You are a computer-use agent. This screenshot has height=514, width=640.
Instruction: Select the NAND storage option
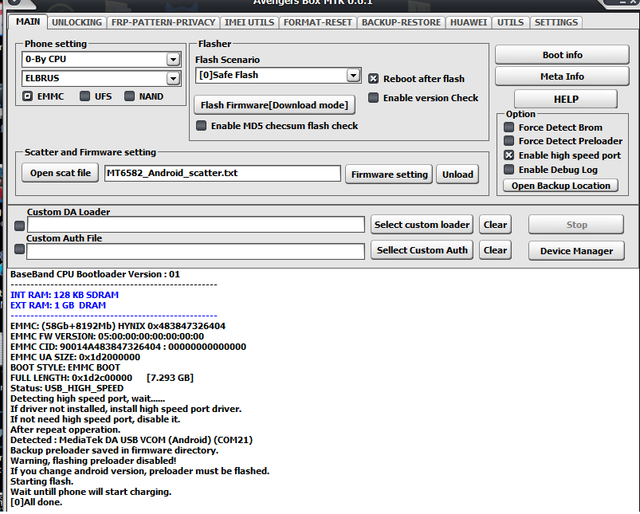(x=129, y=96)
